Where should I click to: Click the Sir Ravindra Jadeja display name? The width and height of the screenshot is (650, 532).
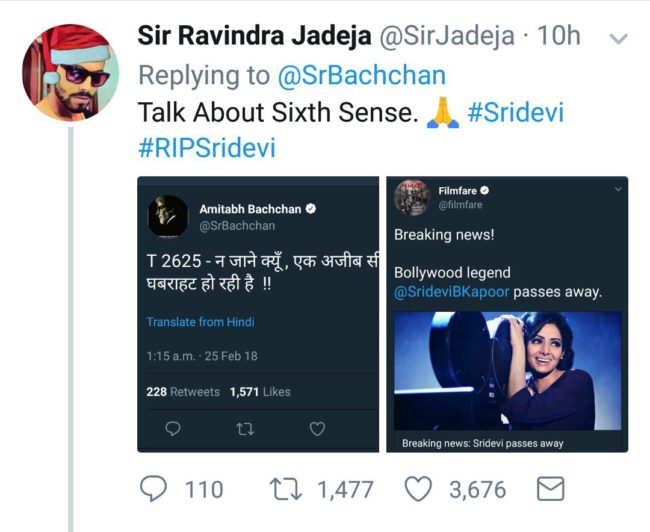tap(252, 37)
